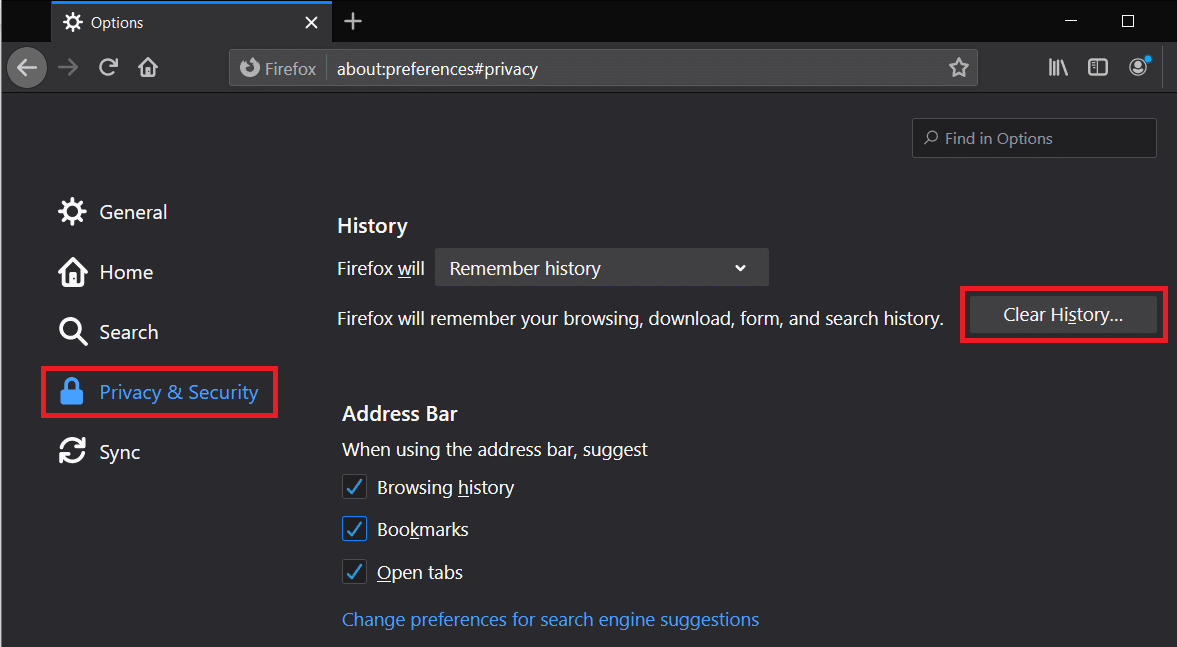Bookmark this page with the star icon
This screenshot has height=647, width=1177.
[958, 68]
